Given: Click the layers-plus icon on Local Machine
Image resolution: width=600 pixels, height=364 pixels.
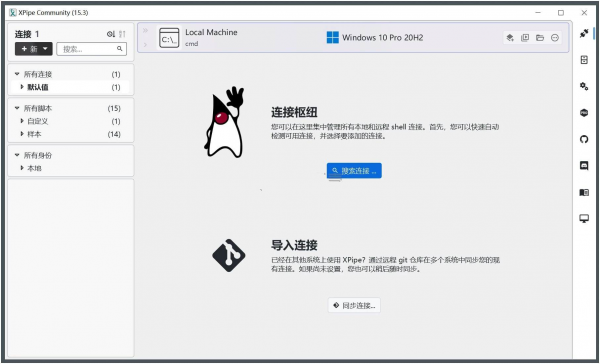Looking at the screenshot, I should point(510,38).
